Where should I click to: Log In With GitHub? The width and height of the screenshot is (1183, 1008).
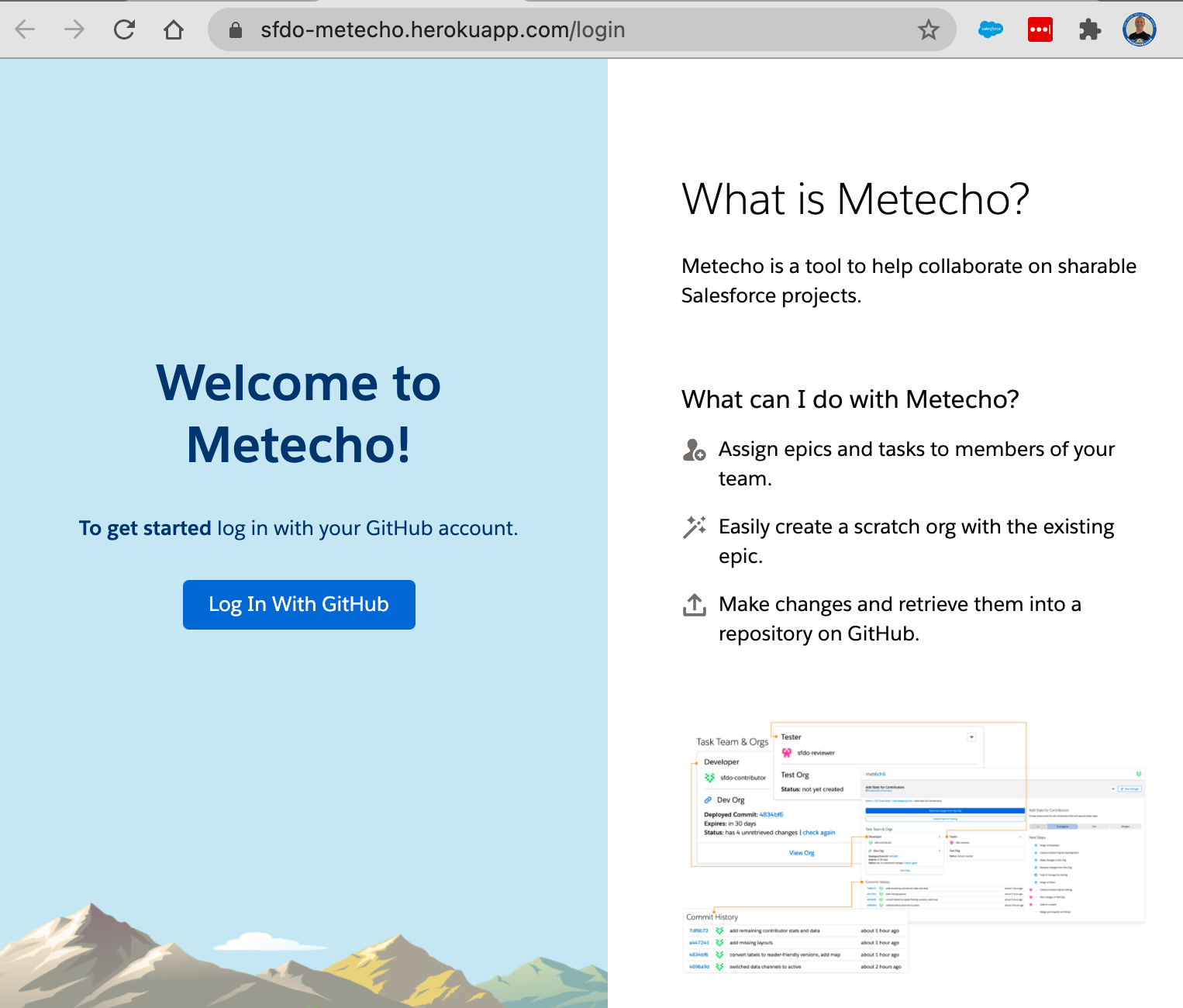tap(299, 605)
